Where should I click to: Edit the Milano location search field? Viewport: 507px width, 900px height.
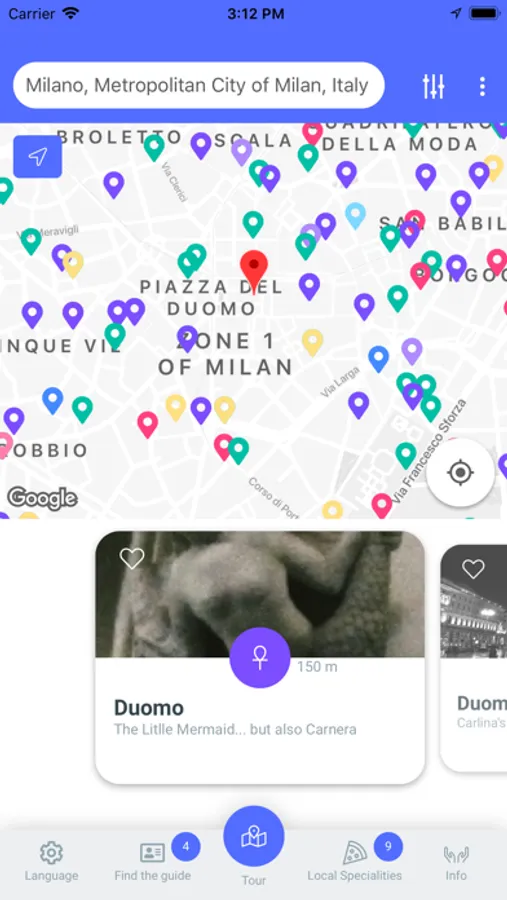point(199,86)
